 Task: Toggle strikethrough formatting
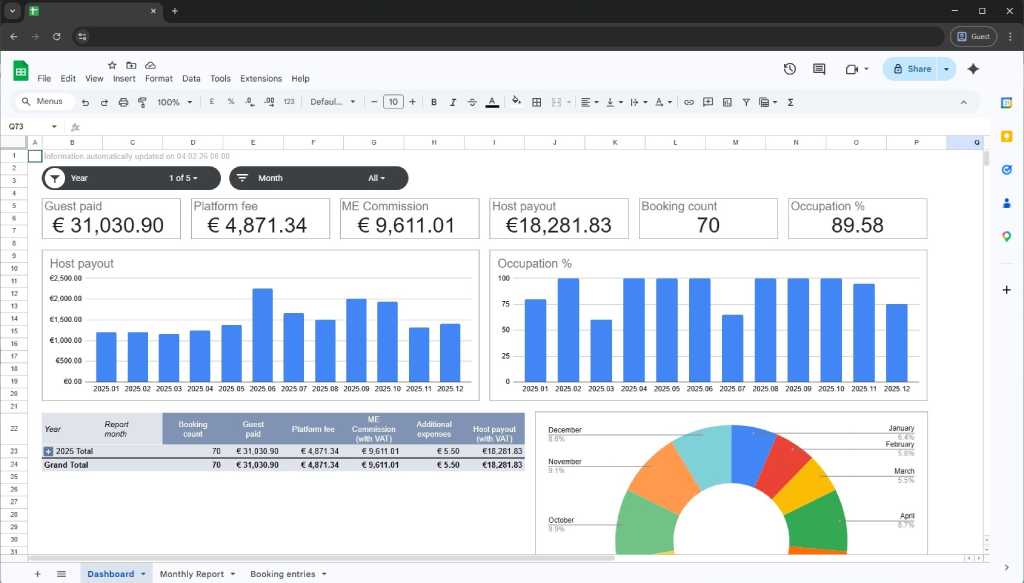(472, 102)
